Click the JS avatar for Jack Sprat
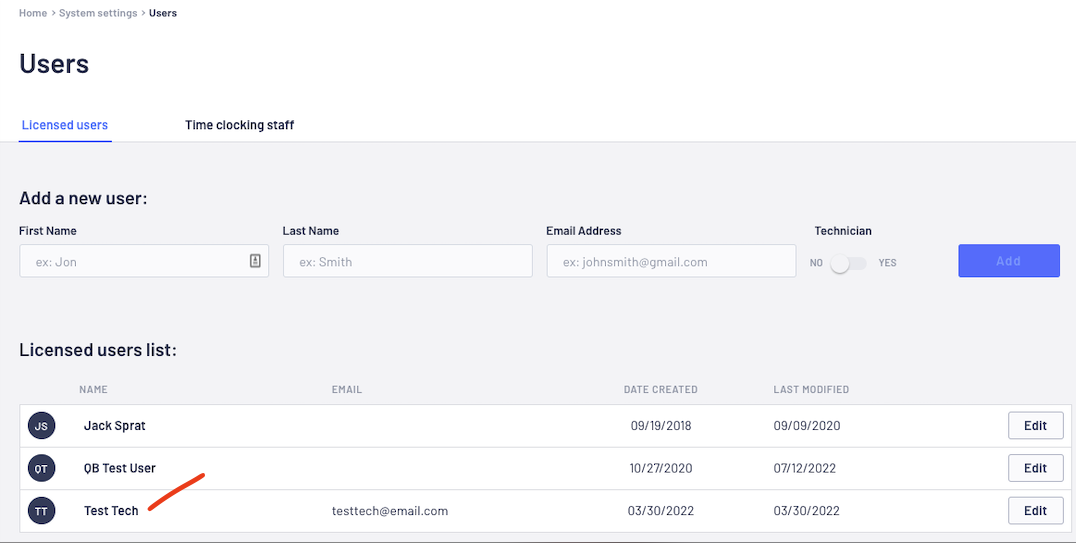 (41, 426)
